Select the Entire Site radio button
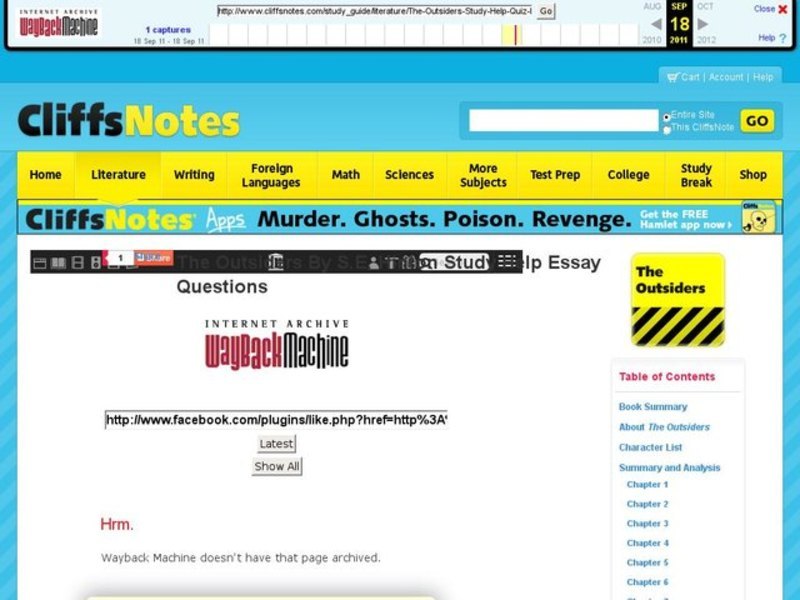800x600 pixels. pos(666,116)
